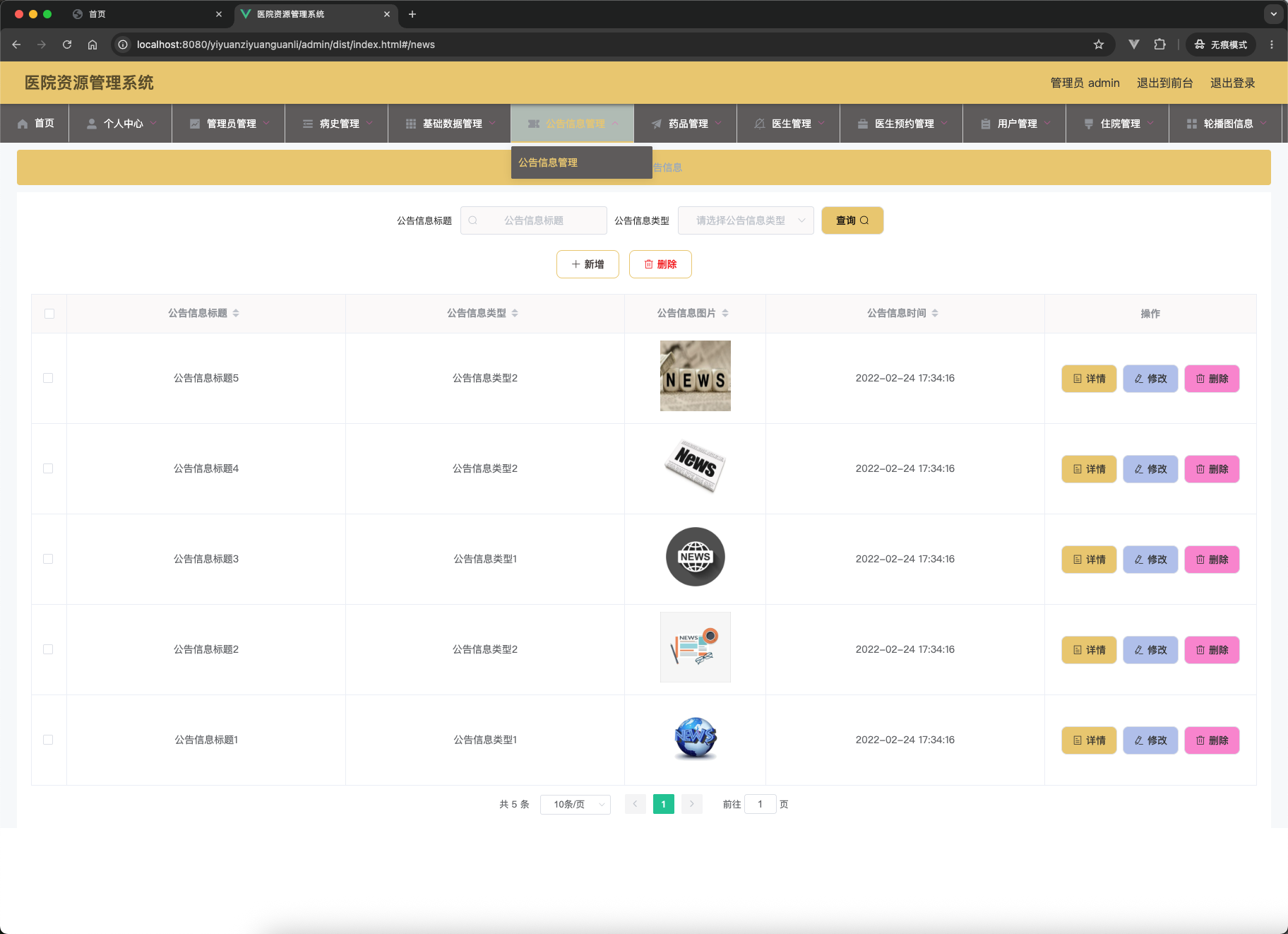Sort by 公告信息标题 column sort arrows
1288x934 pixels.
pos(236,313)
